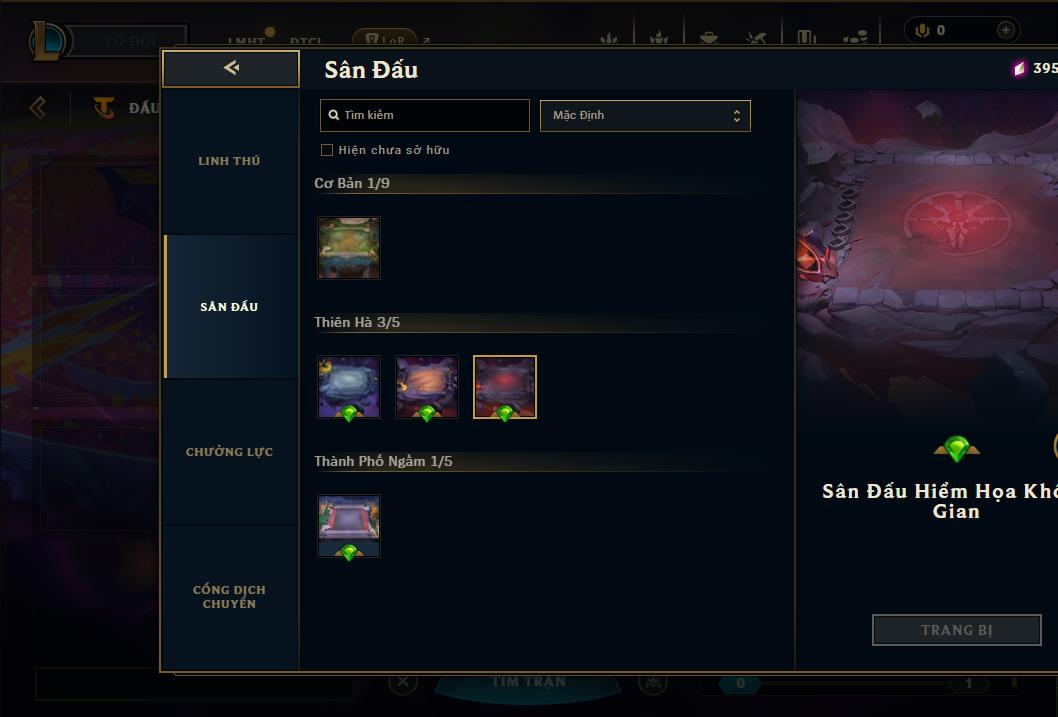This screenshot has height=717, width=1058.
Task: Click the plus icon beside currency balance
Action: [1005, 30]
